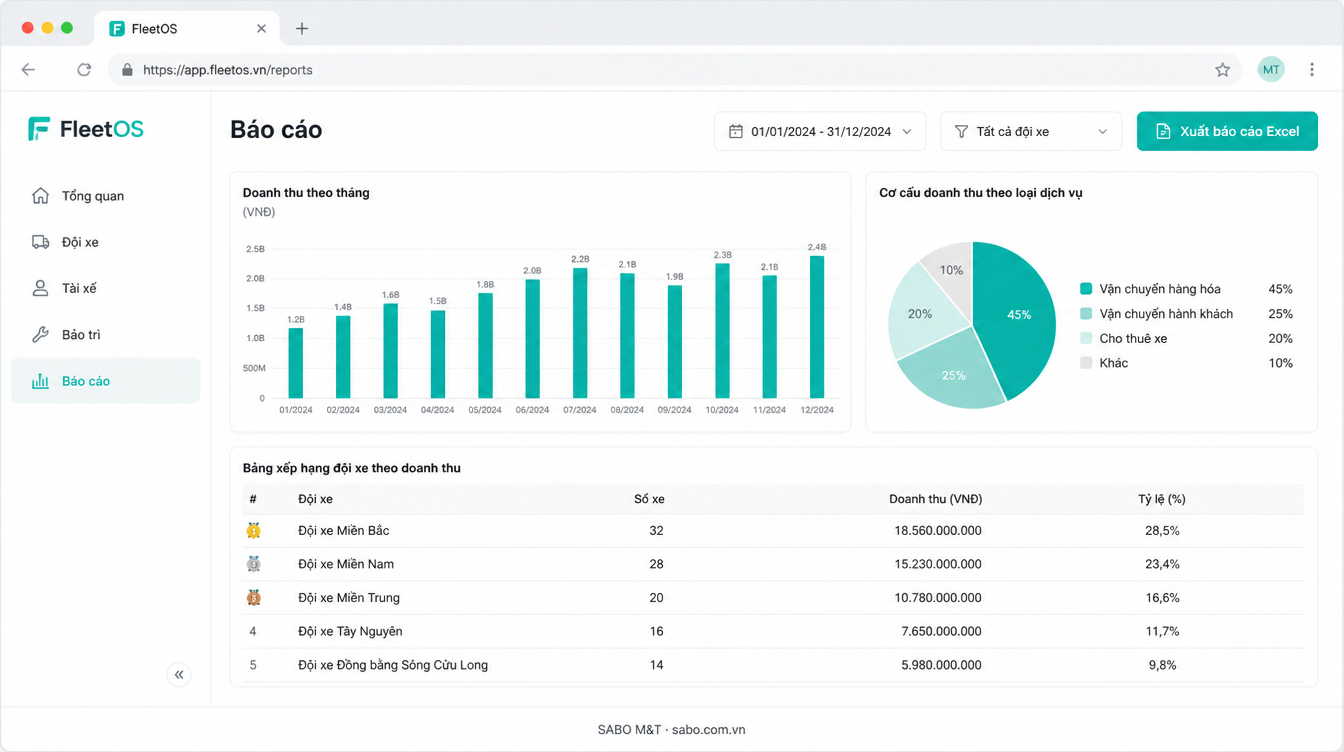The width and height of the screenshot is (1344, 752).
Task: Click Đội xe Đồng bằng Sông Cửu Long
Action: pos(393,665)
